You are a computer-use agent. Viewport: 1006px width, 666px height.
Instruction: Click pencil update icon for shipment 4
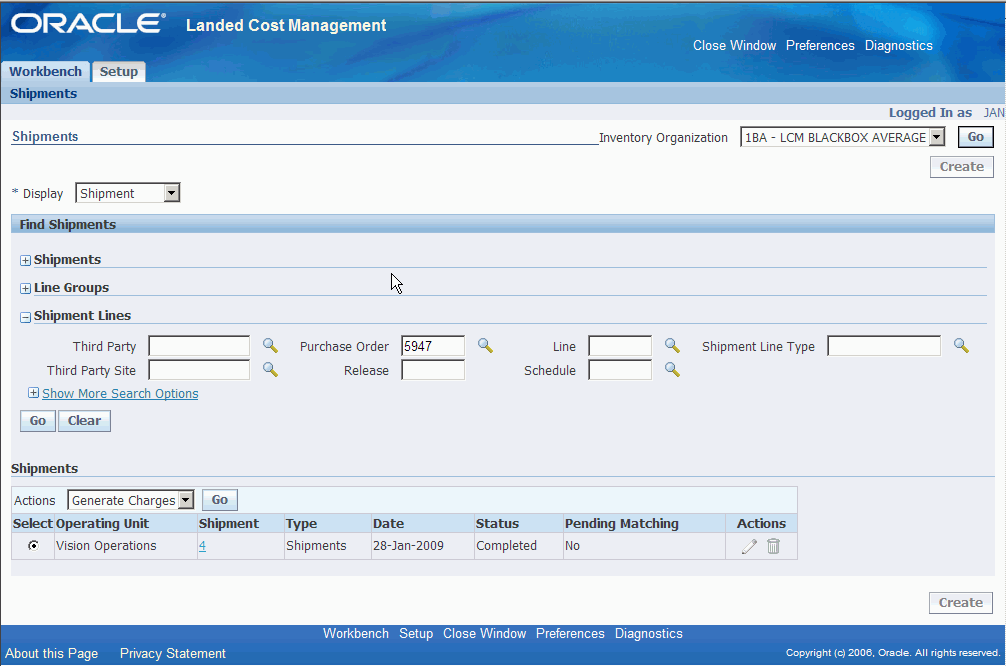click(749, 546)
